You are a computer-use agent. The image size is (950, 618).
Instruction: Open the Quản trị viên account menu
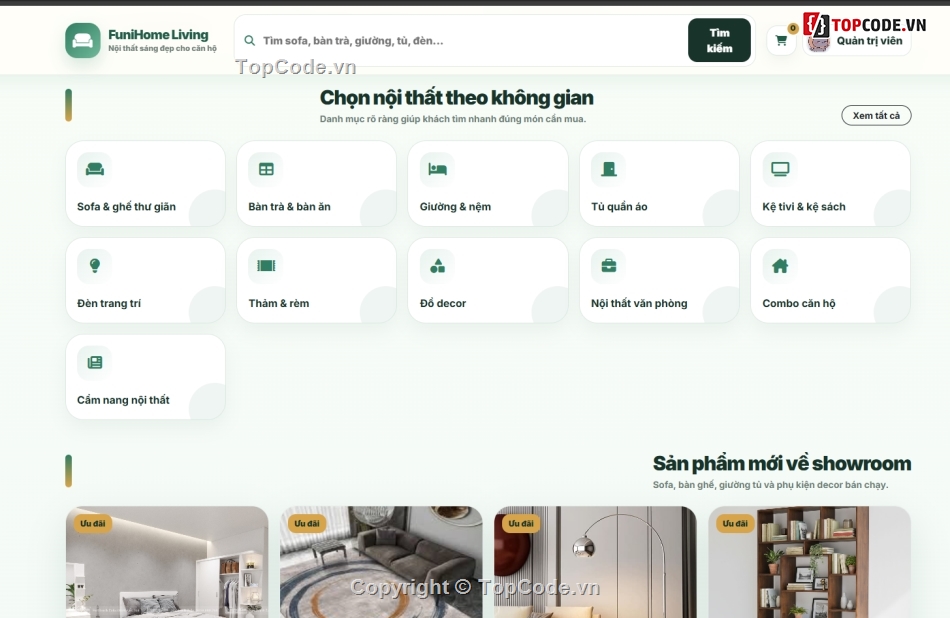pos(857,41)
